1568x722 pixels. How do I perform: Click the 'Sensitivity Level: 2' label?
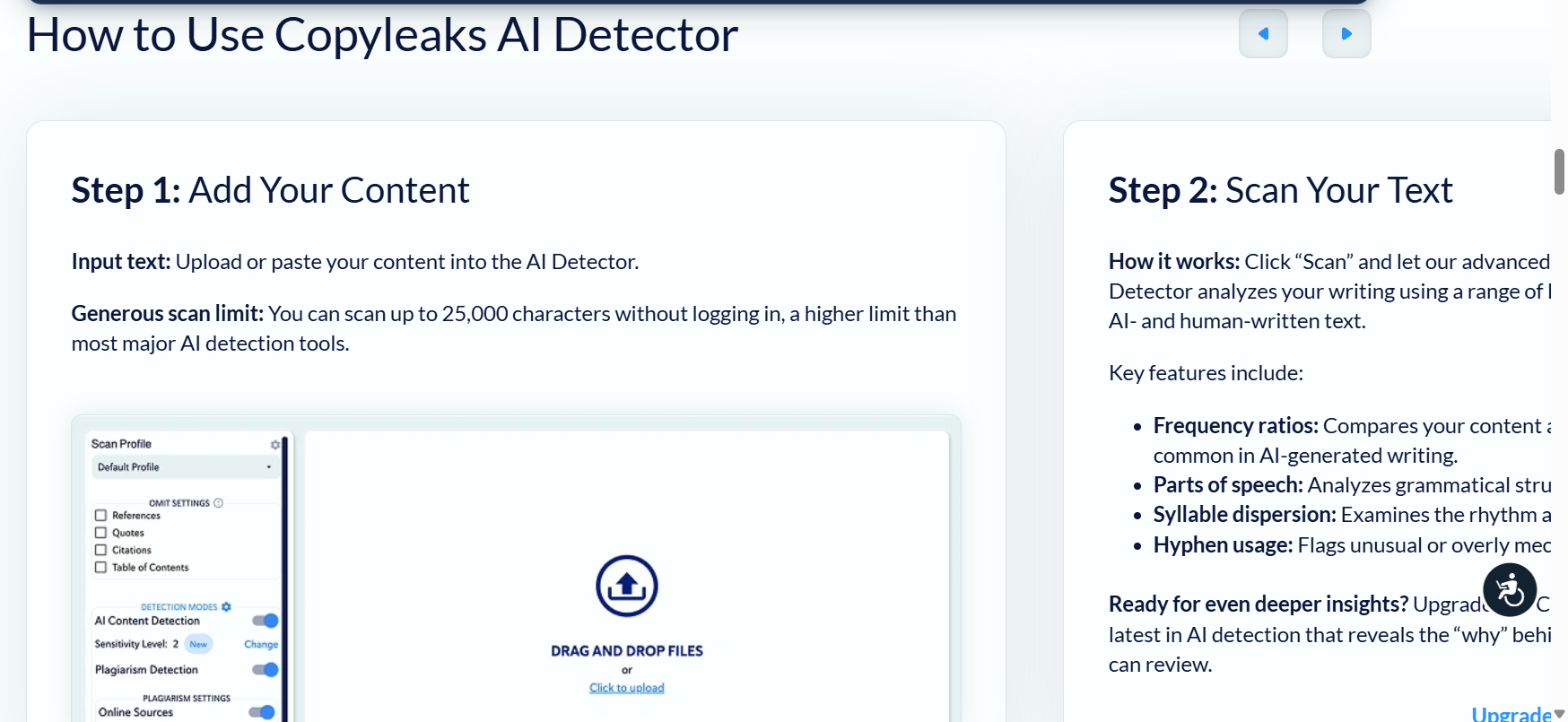136,644
